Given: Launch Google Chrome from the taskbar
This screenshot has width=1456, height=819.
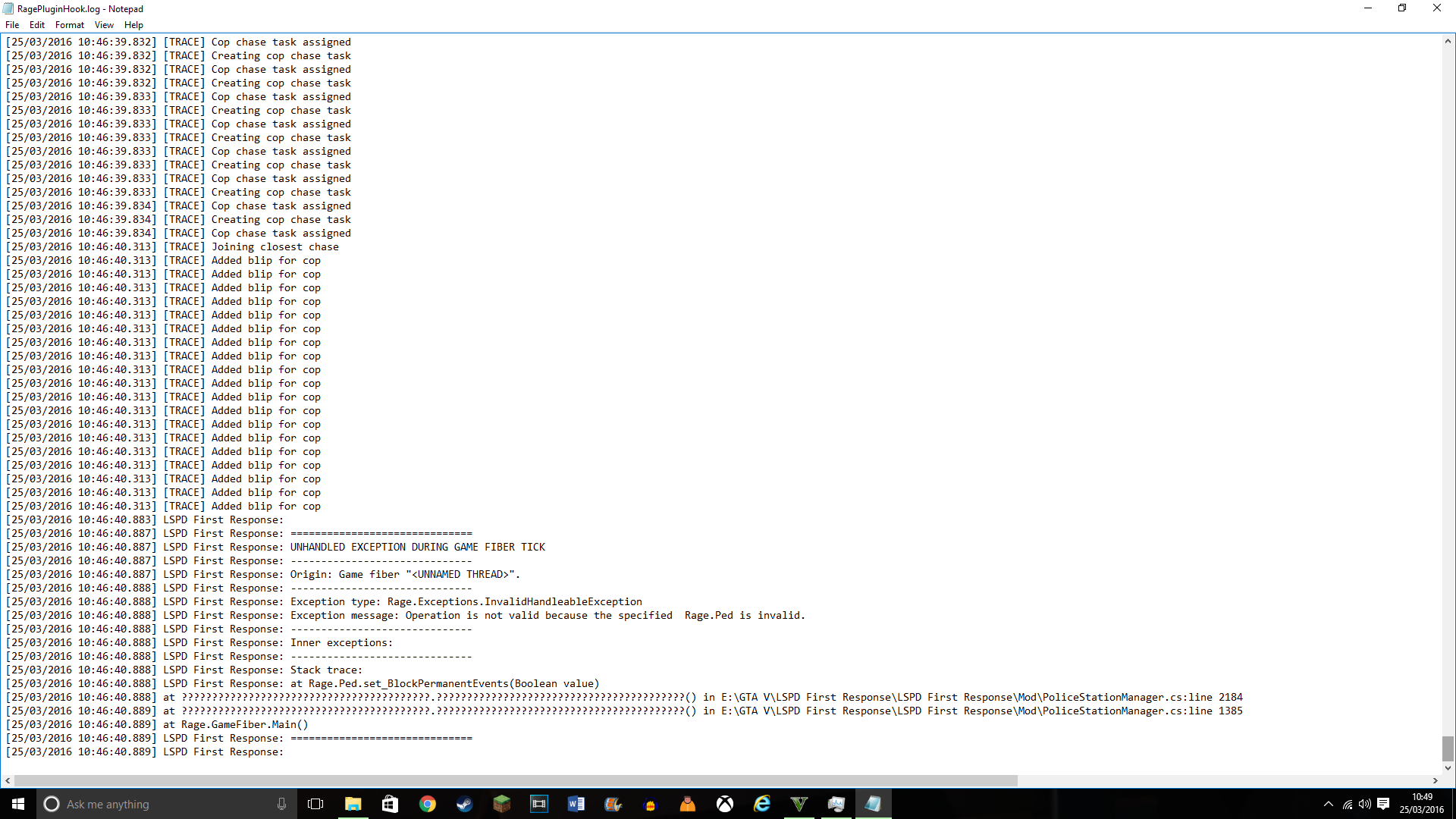Looking at the screenshot, I should pyautogui.click(x=428, y=804).
